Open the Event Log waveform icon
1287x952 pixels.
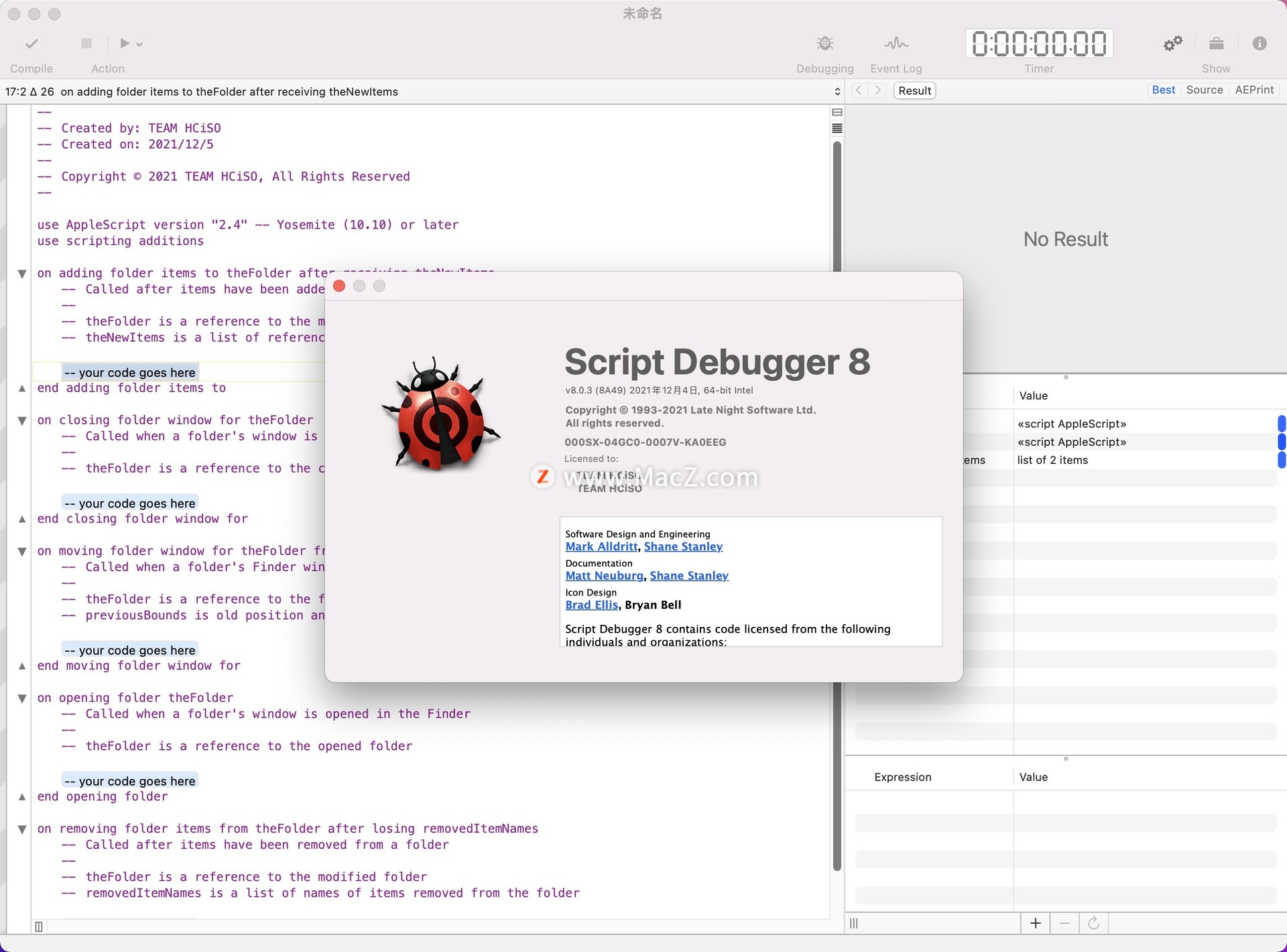[x=896, y=44]
